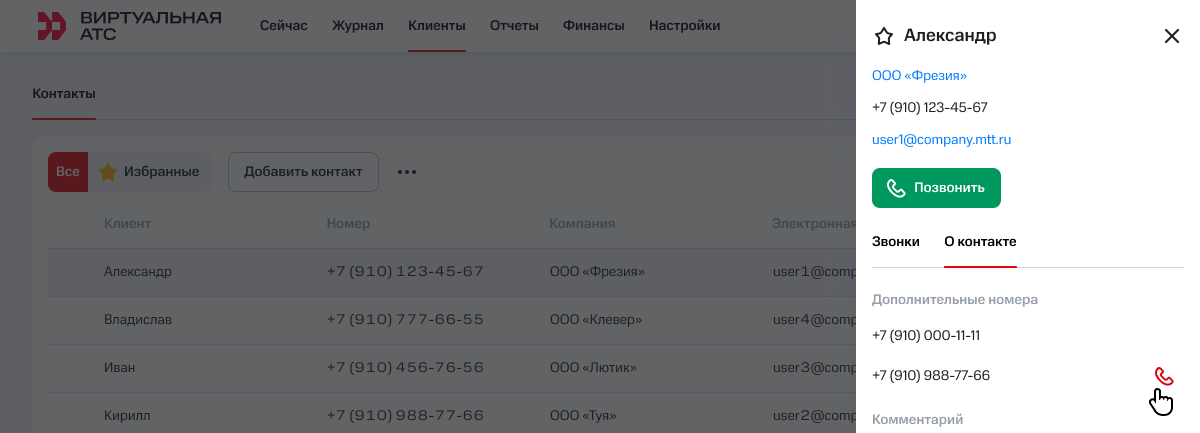Select the Все contacts filter

(68, 172)
